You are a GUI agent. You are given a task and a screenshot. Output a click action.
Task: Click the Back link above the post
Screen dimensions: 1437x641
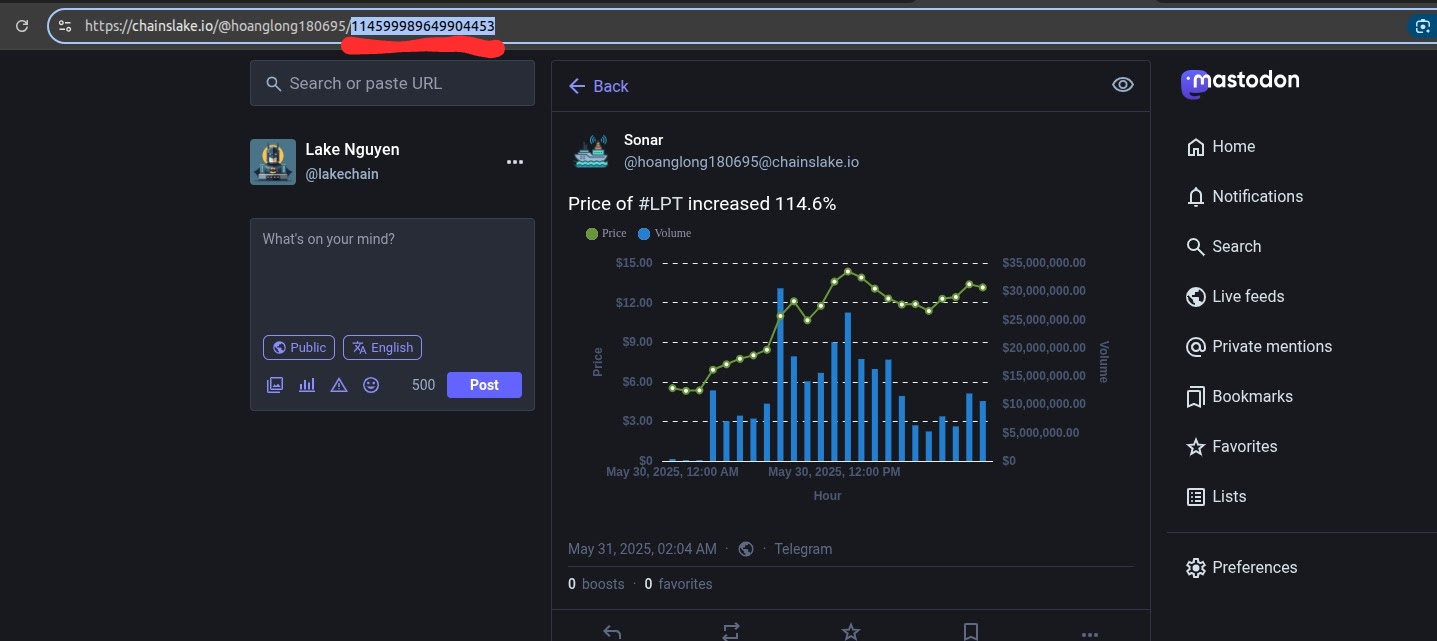[598, 86]
